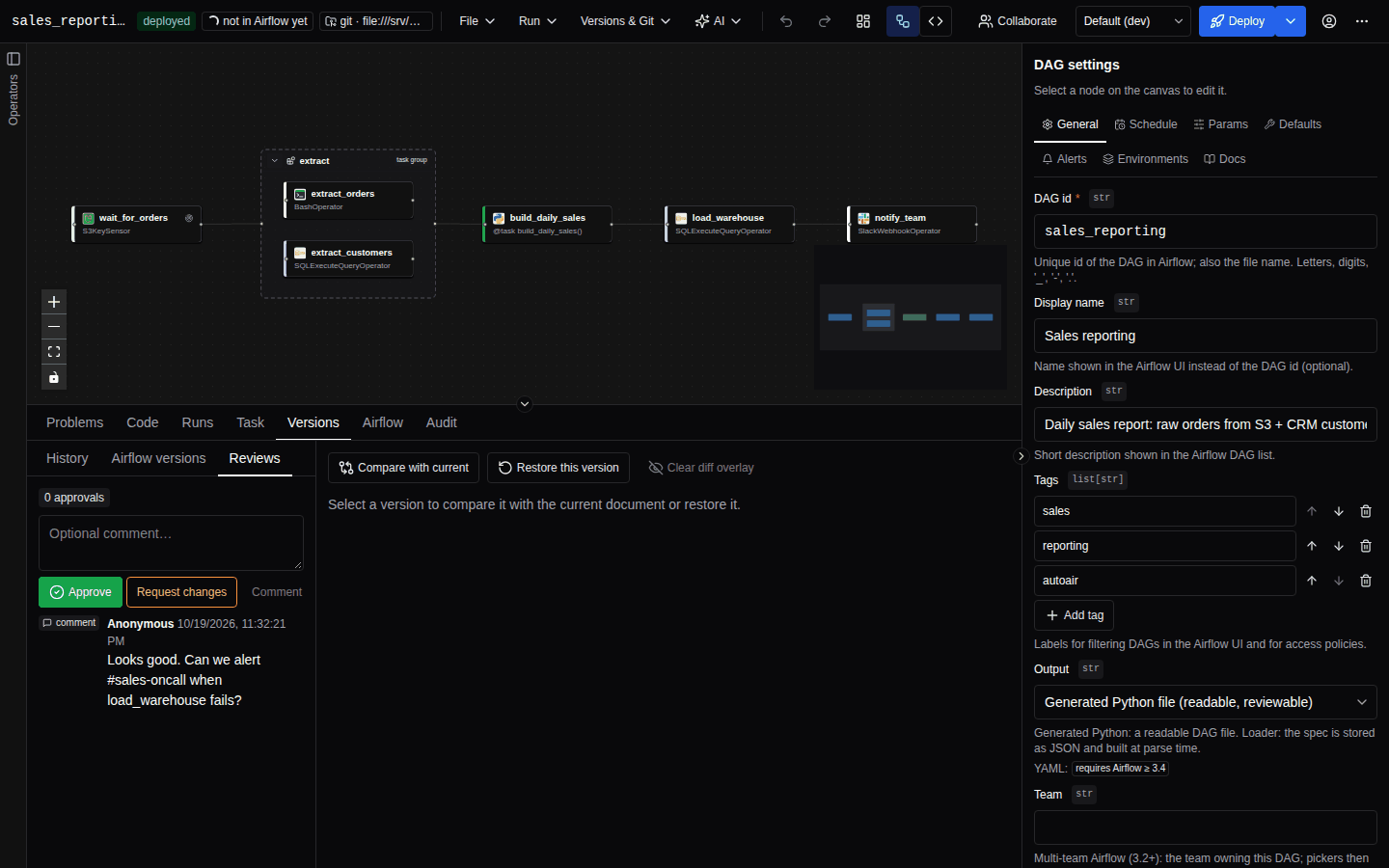Open the Versions & Git dropdown
This screenshot has height=868, width=1389.
coord(625,21)
